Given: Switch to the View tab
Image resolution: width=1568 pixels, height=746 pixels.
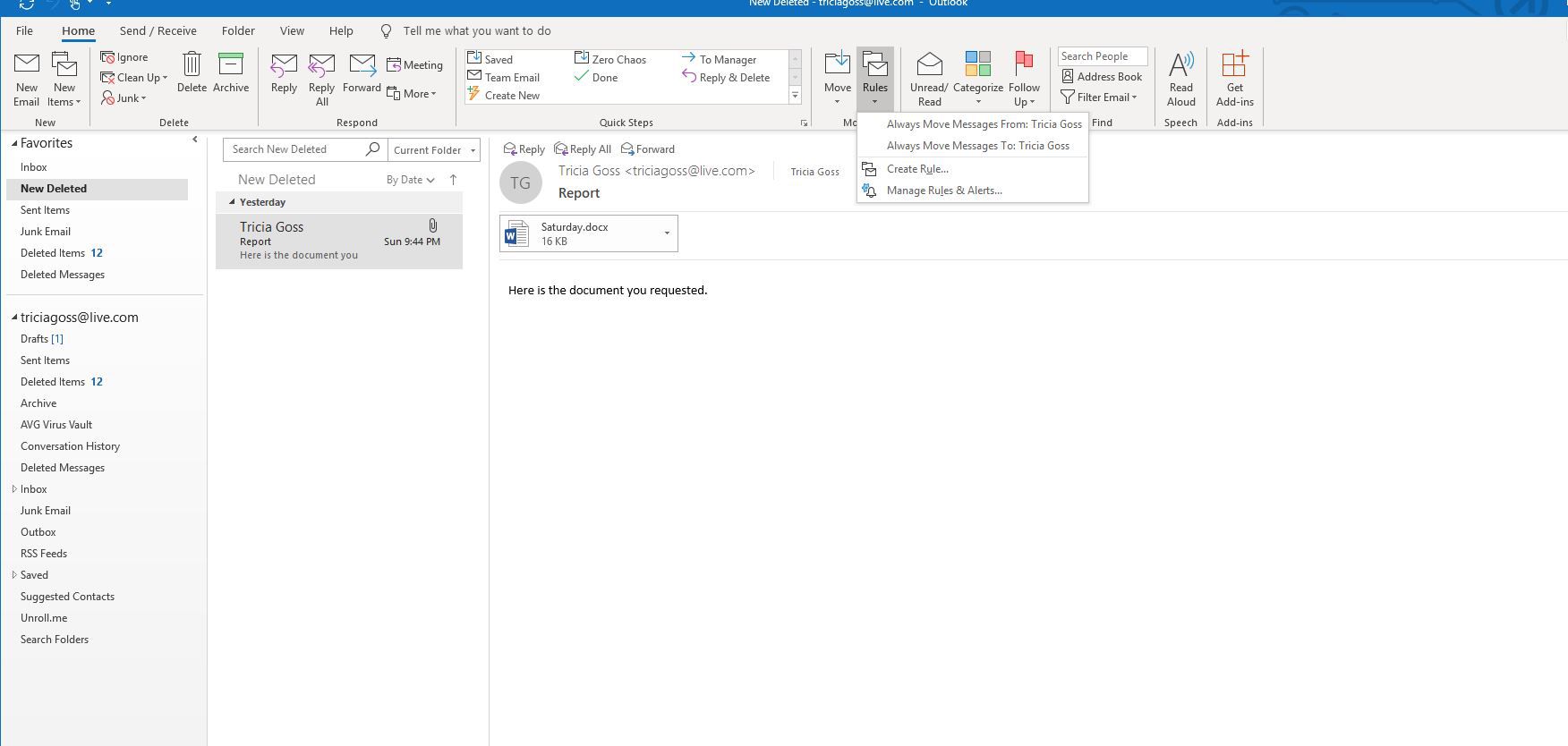Looking at the screenshot, I should [292, 30].
